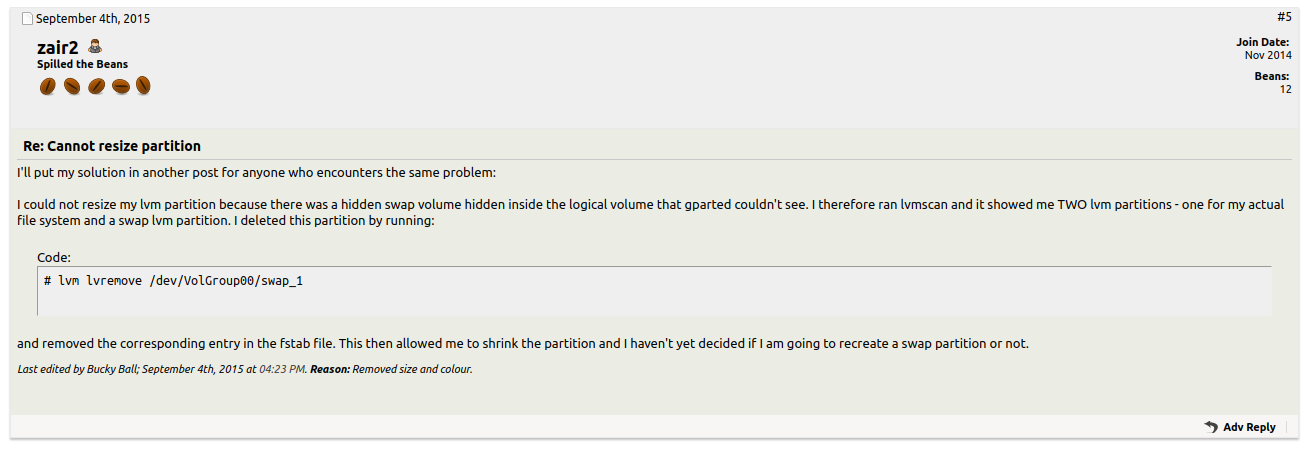The width and height of the screenshot is (1308, 450).
Task: Click the post status document icon
Action: click(27, 19)
